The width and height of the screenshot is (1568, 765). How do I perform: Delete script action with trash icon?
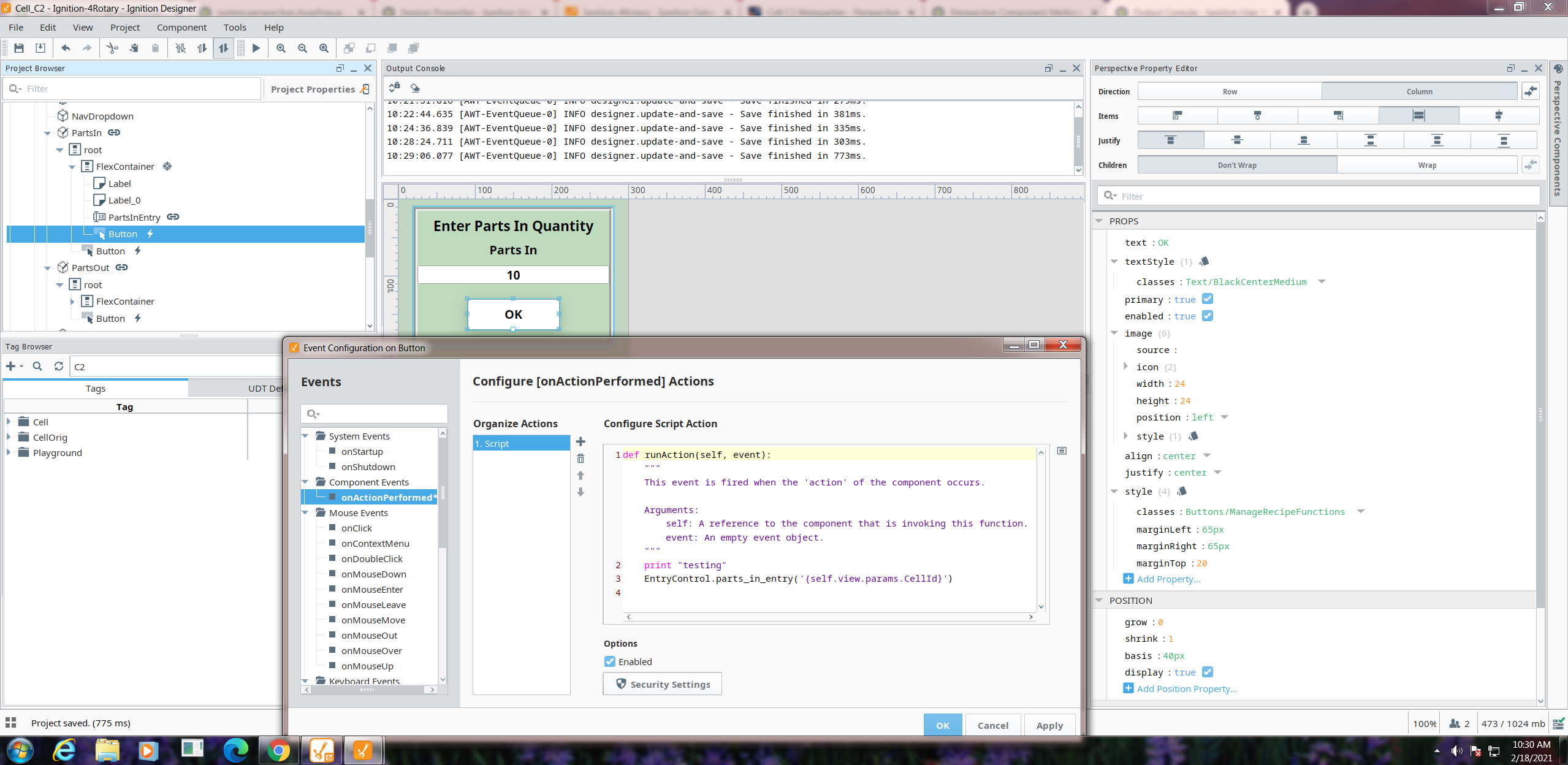(580, 459)
